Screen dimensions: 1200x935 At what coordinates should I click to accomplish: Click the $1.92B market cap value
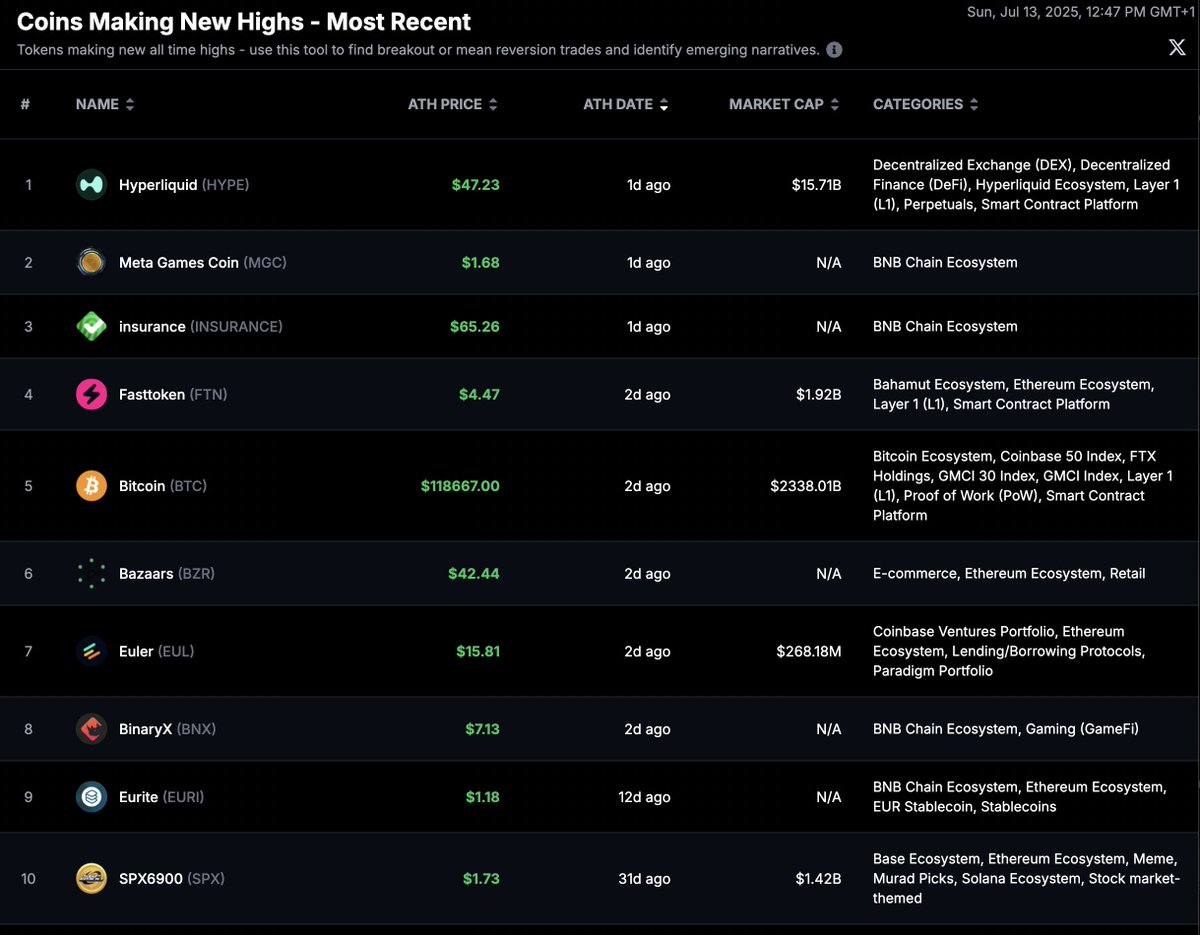coord(818,395)
